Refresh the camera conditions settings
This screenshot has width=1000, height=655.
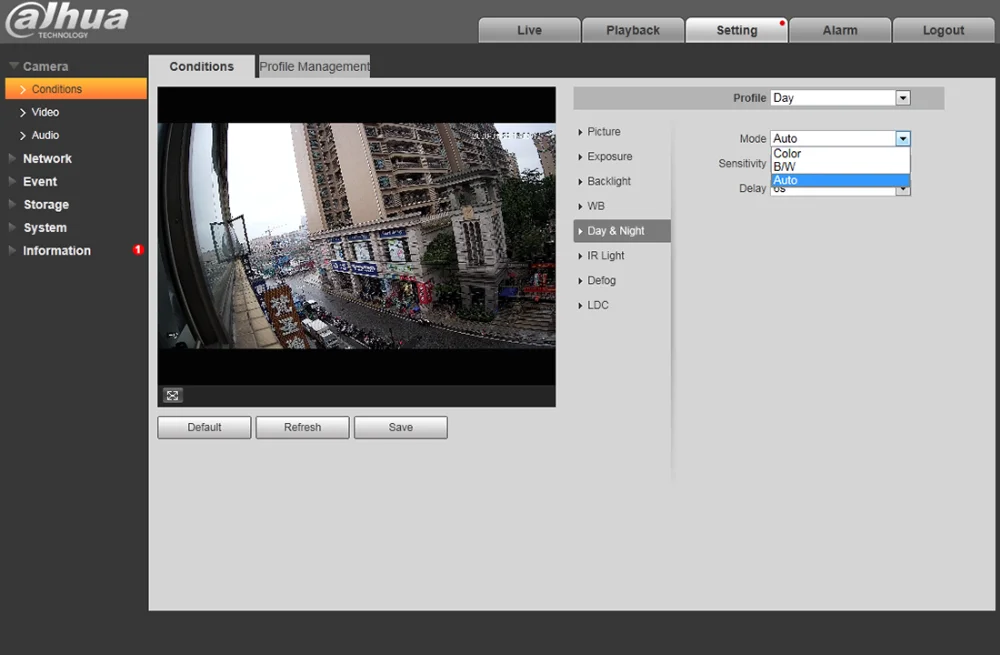coord(302,427)
